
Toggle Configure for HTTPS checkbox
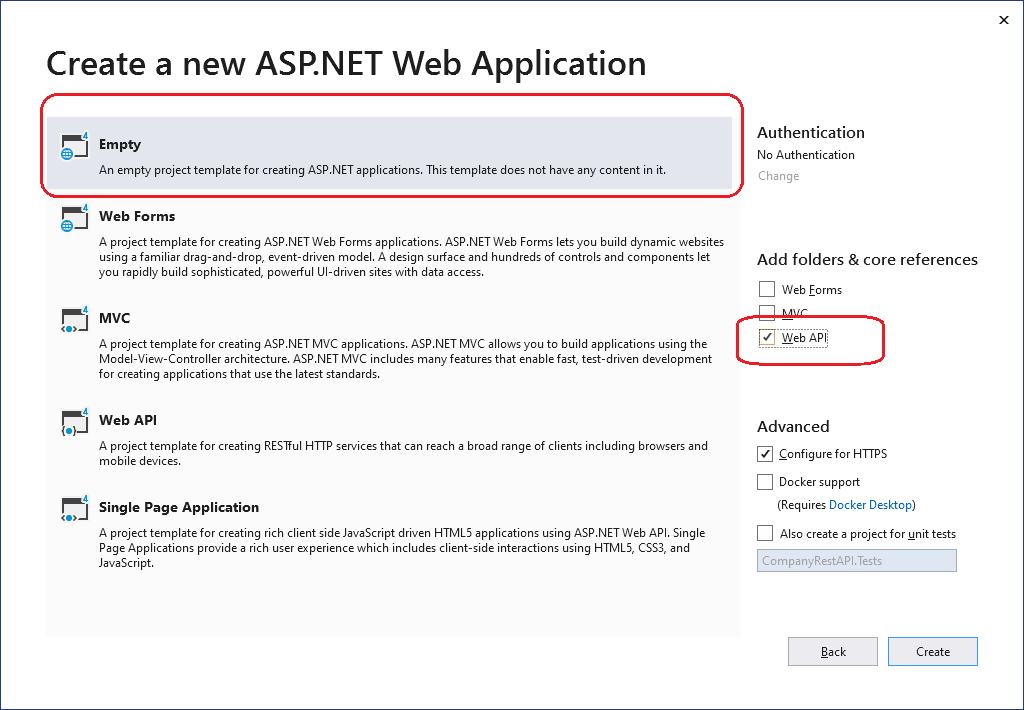pyautogui.click(x=765, y=454)
